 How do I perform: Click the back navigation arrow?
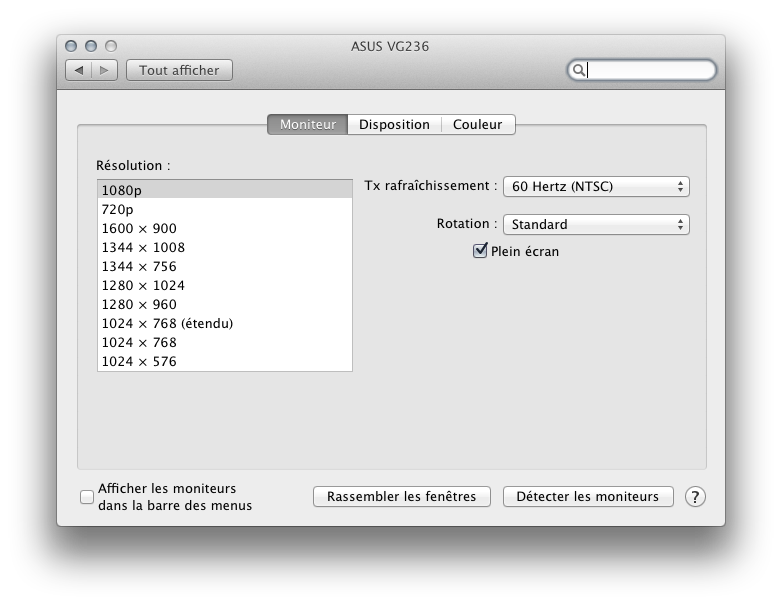click(79, 70)
